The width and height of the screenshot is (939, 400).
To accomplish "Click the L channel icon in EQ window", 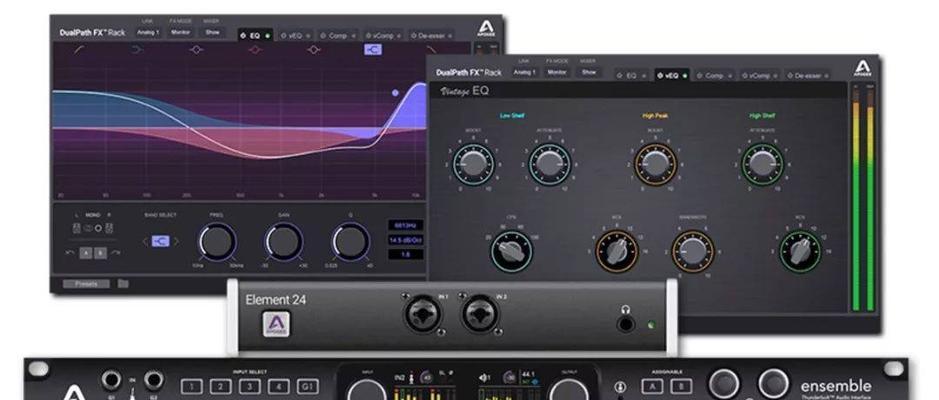I will point(76,228).
